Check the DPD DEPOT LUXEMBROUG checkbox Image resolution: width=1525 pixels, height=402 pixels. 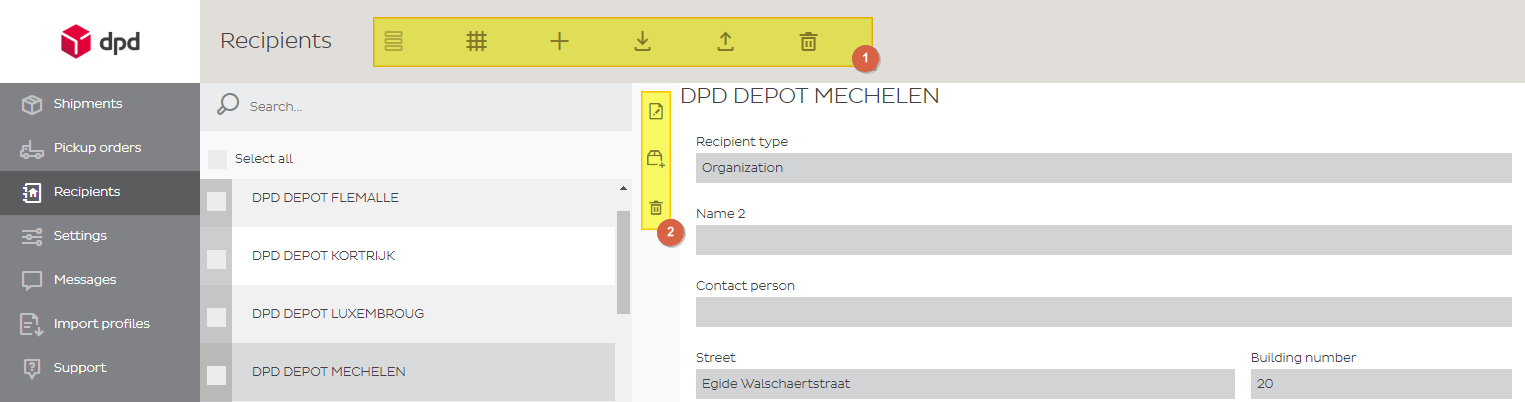click(x=216, y=317)
